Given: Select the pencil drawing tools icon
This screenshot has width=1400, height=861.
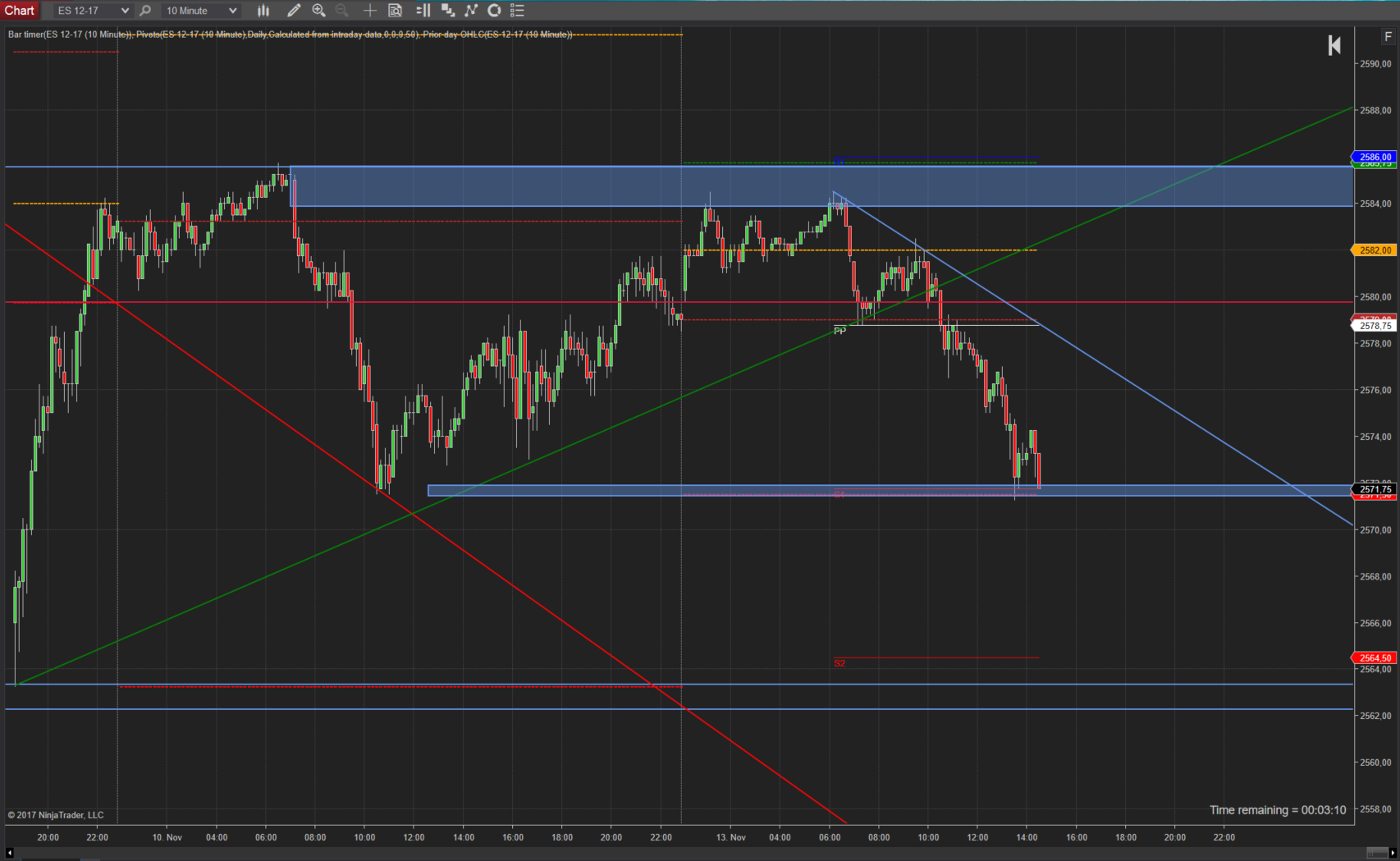Looking at the screenshot, I should pyautogui.click(x=293, y=11).
